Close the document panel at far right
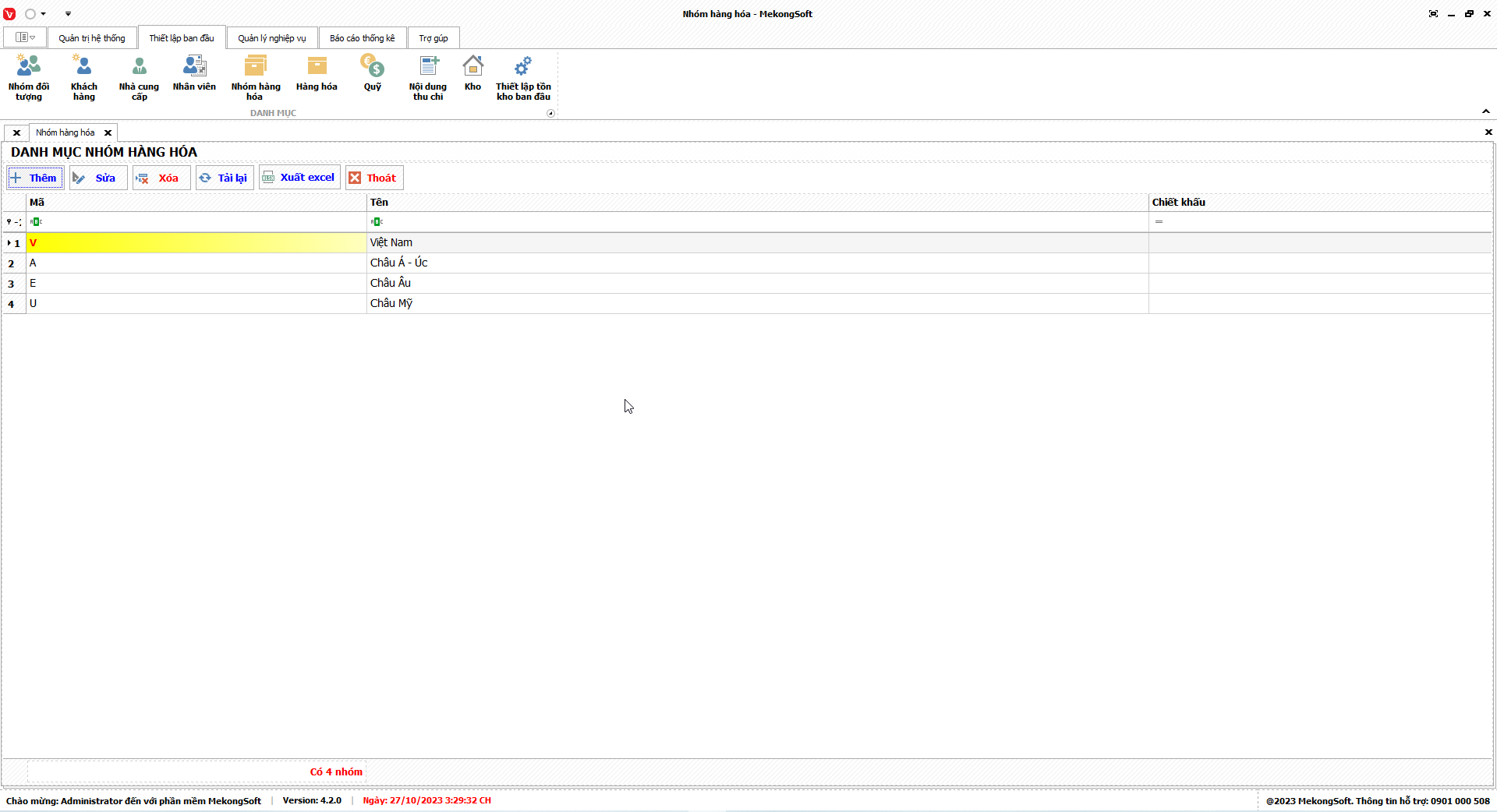 click(1488, 132)
